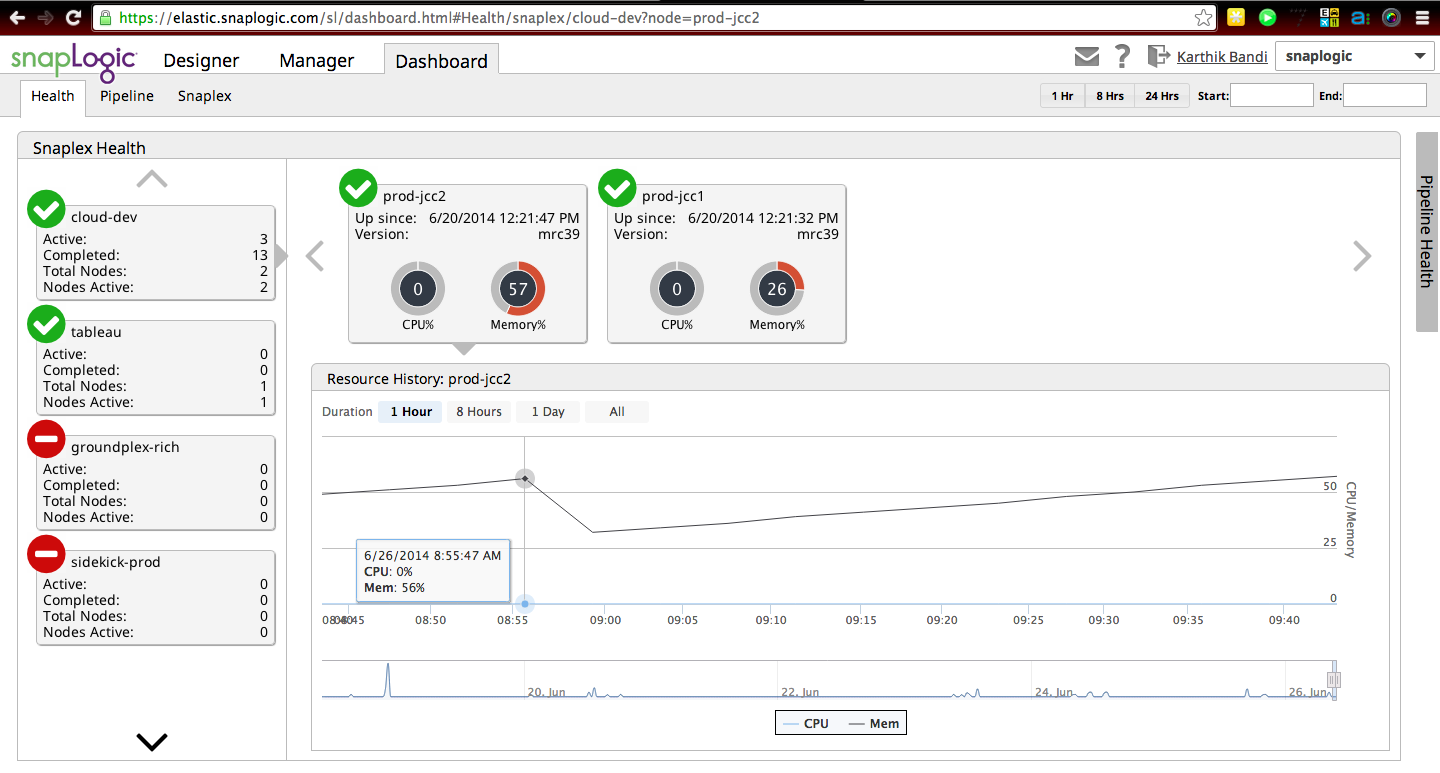Click the browser back arrow

(17, 17)
